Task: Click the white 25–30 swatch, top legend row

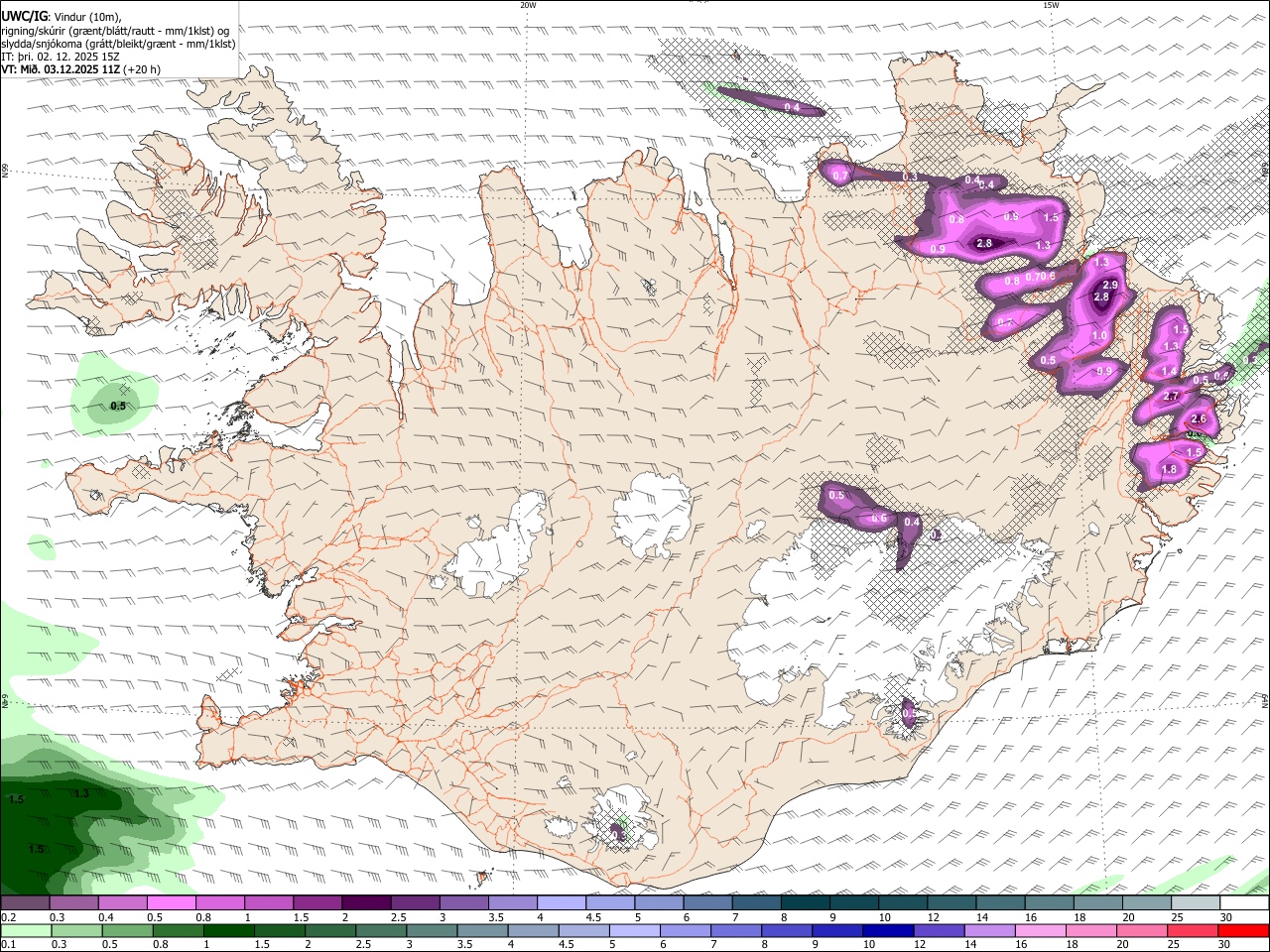Action: tap(1195, 903)
